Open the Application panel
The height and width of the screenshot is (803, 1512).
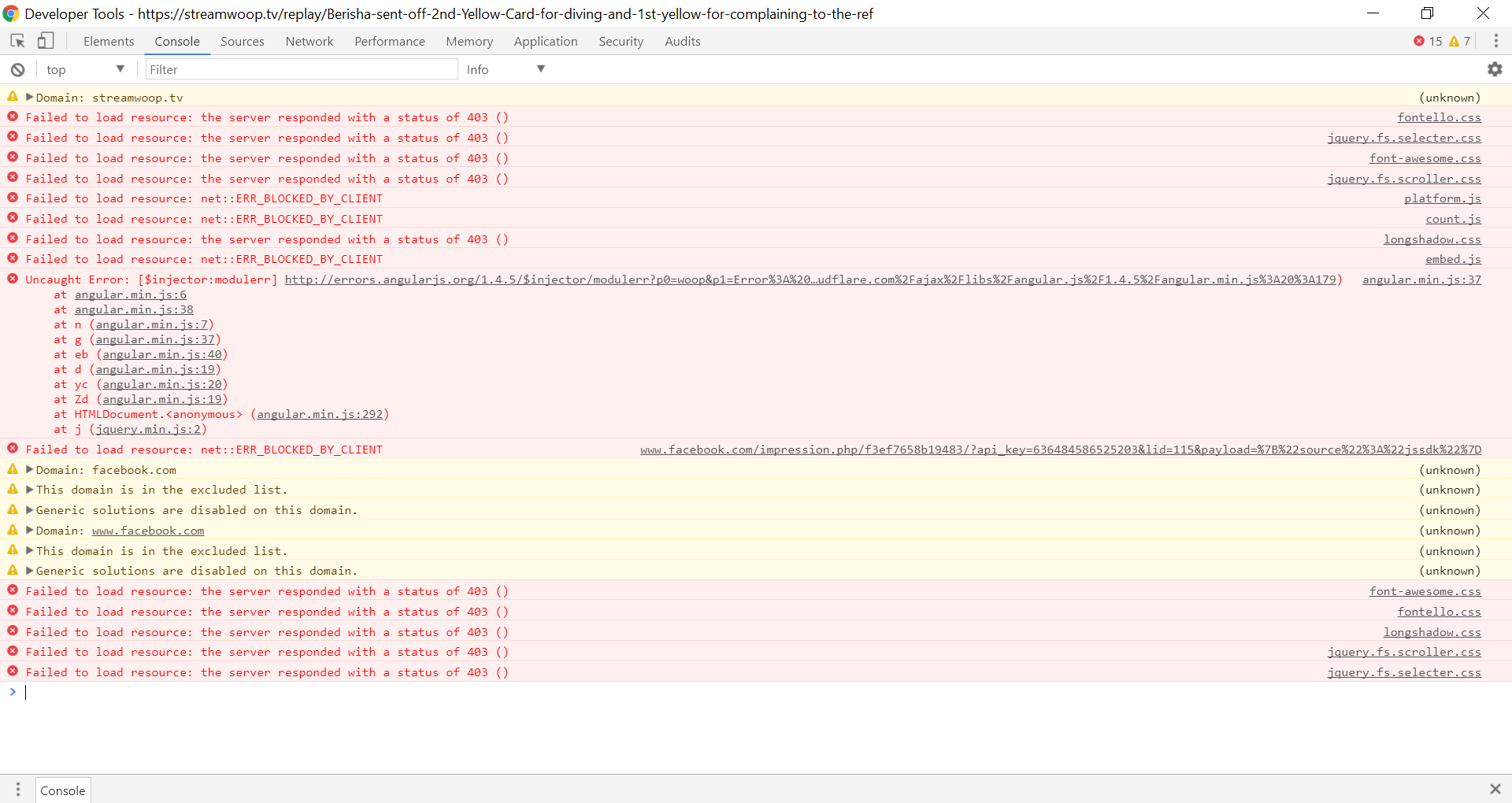coord(545,41)
